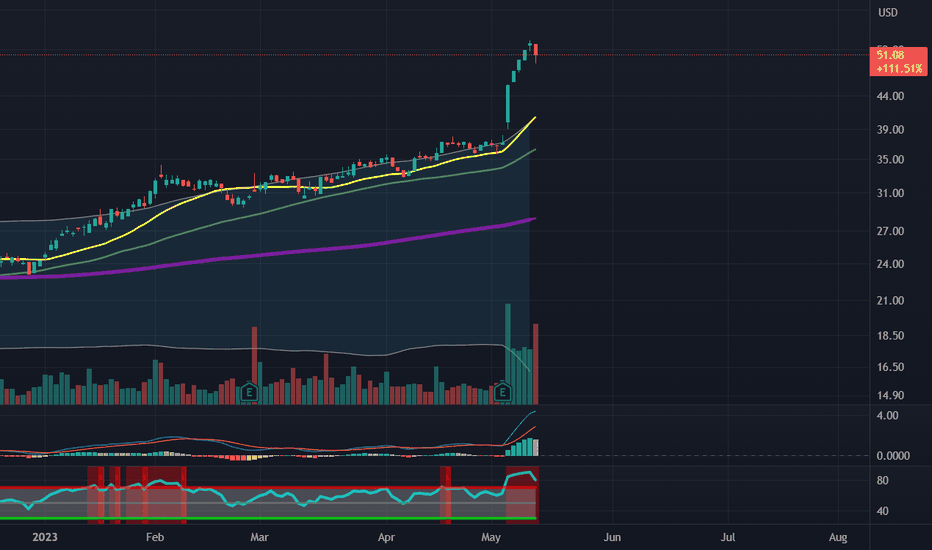Click the 39.00 price axis label

coord(890,130)
